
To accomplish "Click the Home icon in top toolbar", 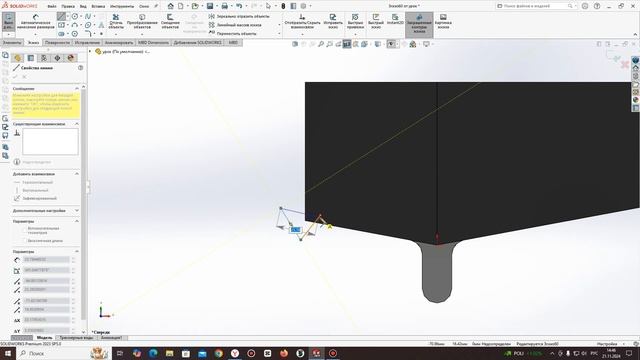I will coord(171,6).
